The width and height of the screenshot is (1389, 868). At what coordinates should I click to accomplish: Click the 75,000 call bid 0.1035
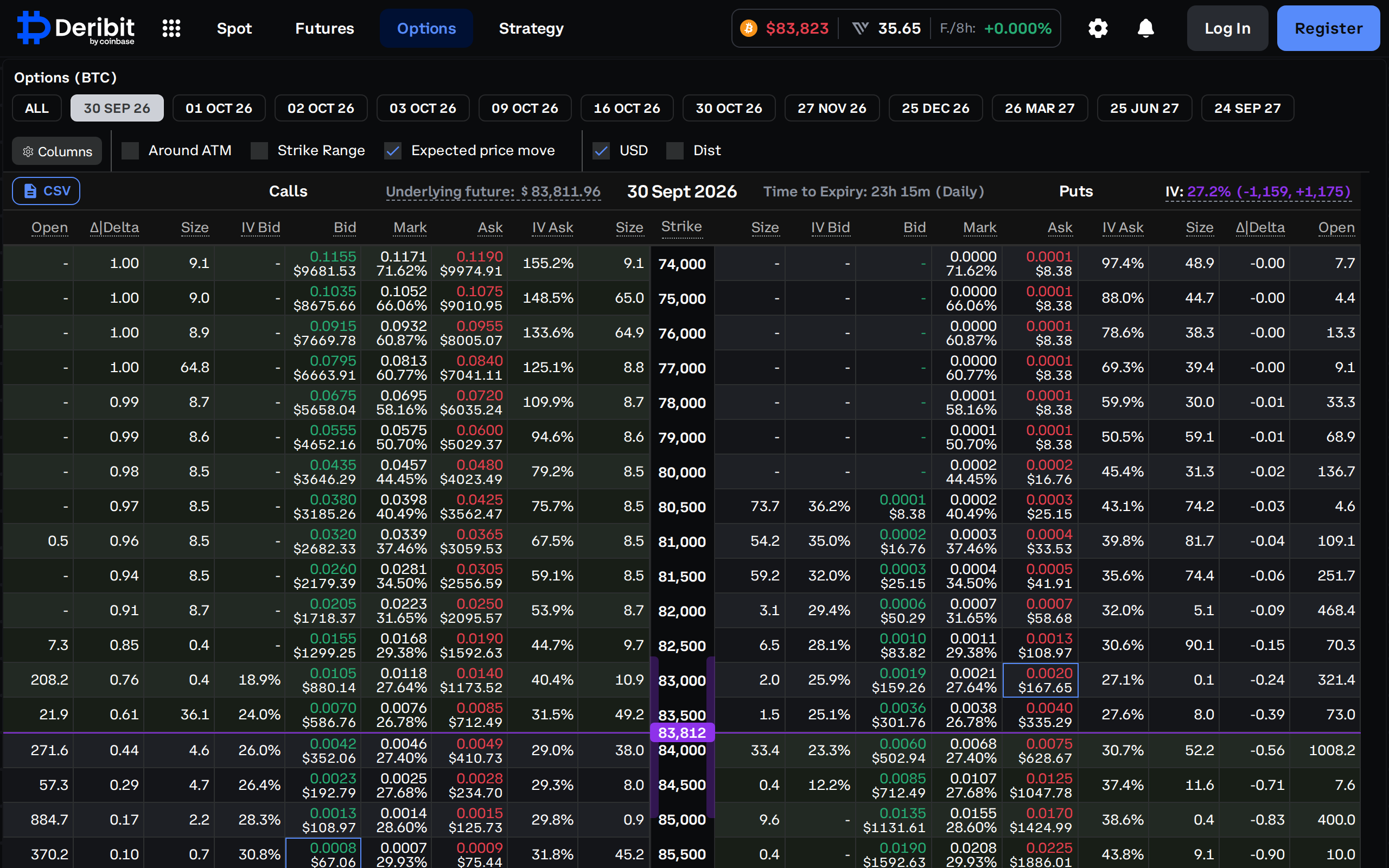point(333,291)
